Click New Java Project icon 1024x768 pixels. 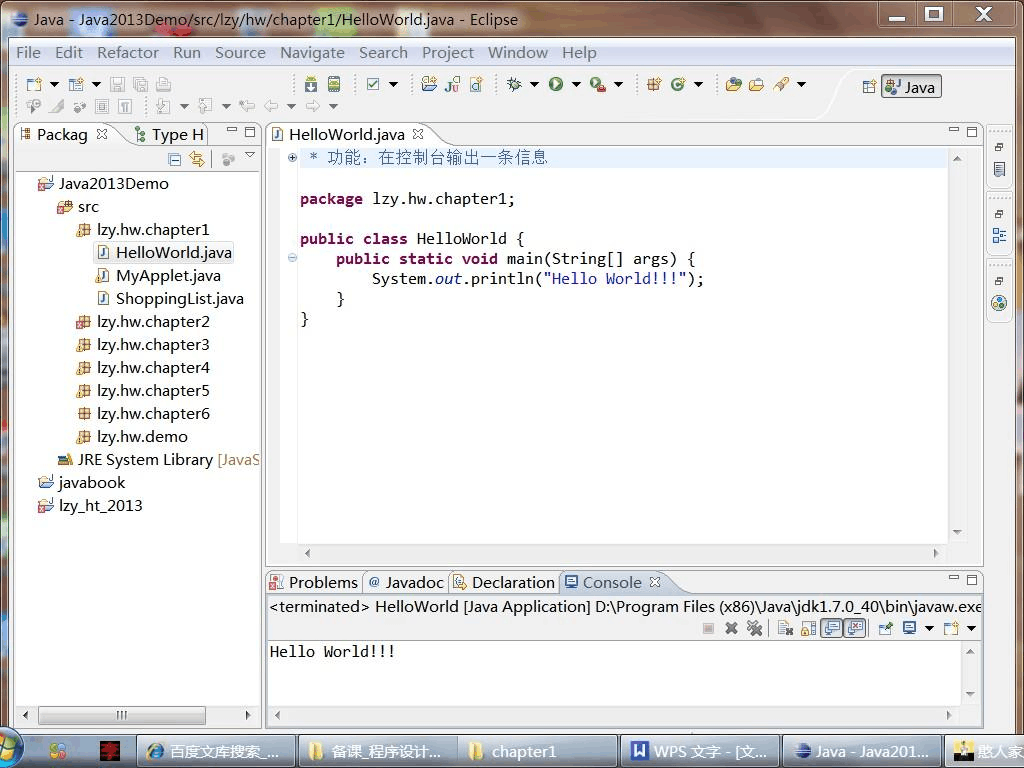pyautogui.click(x=428, y=84)
